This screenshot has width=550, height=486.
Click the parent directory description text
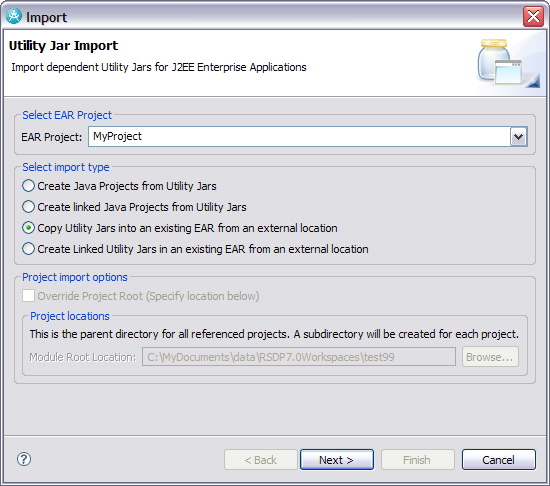click(274, 334)
